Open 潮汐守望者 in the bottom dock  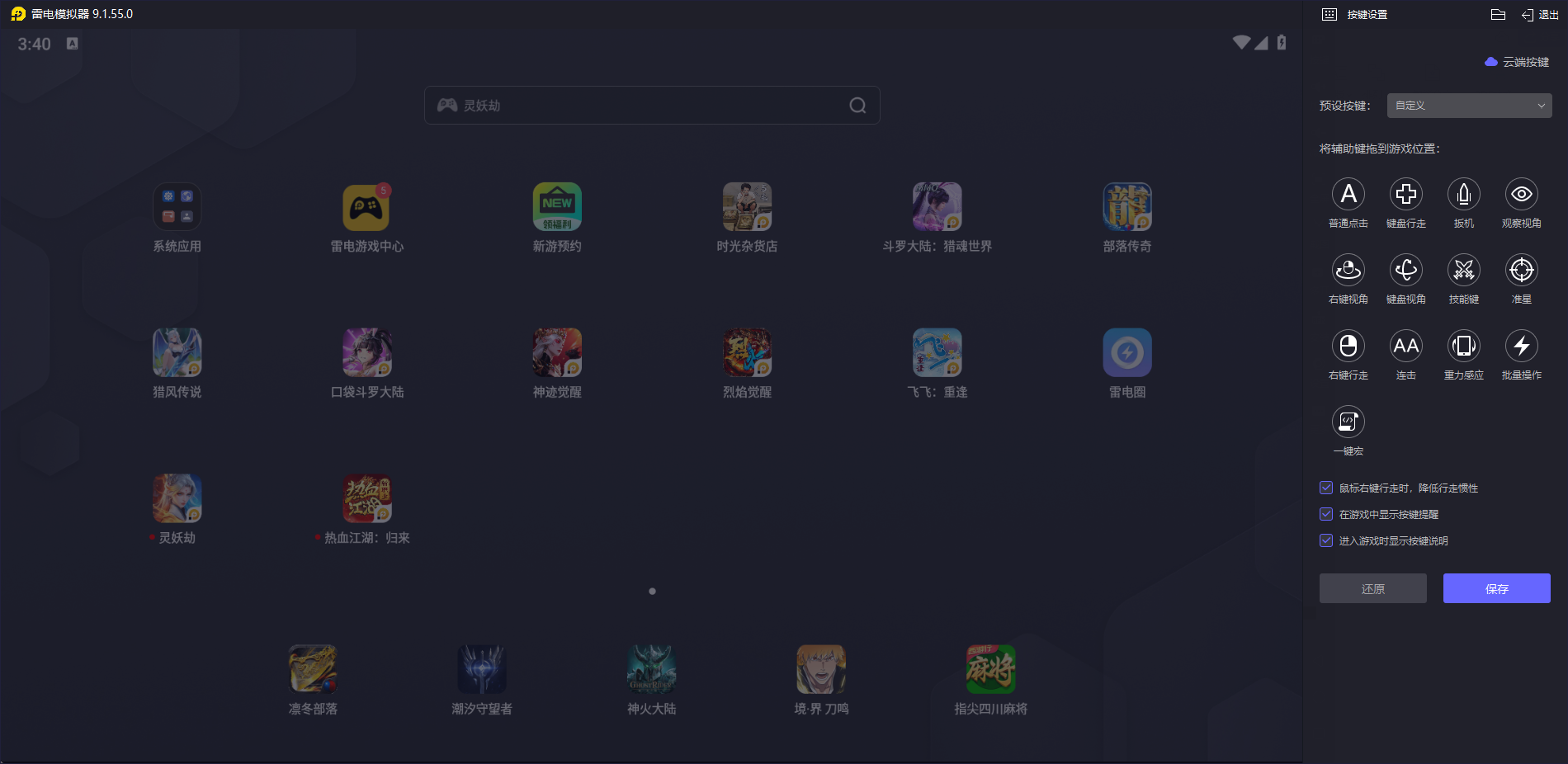click(482, 669)
